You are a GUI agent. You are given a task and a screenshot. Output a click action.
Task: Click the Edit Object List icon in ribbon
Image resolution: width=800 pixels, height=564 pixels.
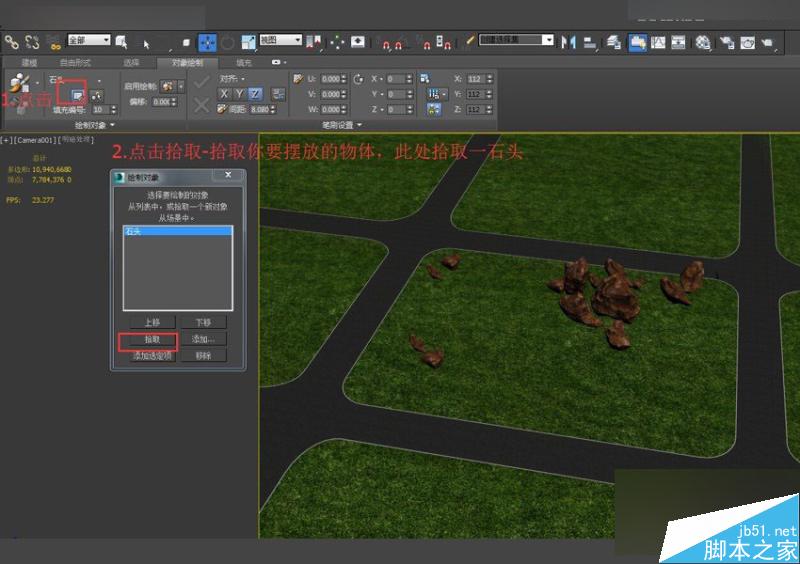click(x=76, y=94)
